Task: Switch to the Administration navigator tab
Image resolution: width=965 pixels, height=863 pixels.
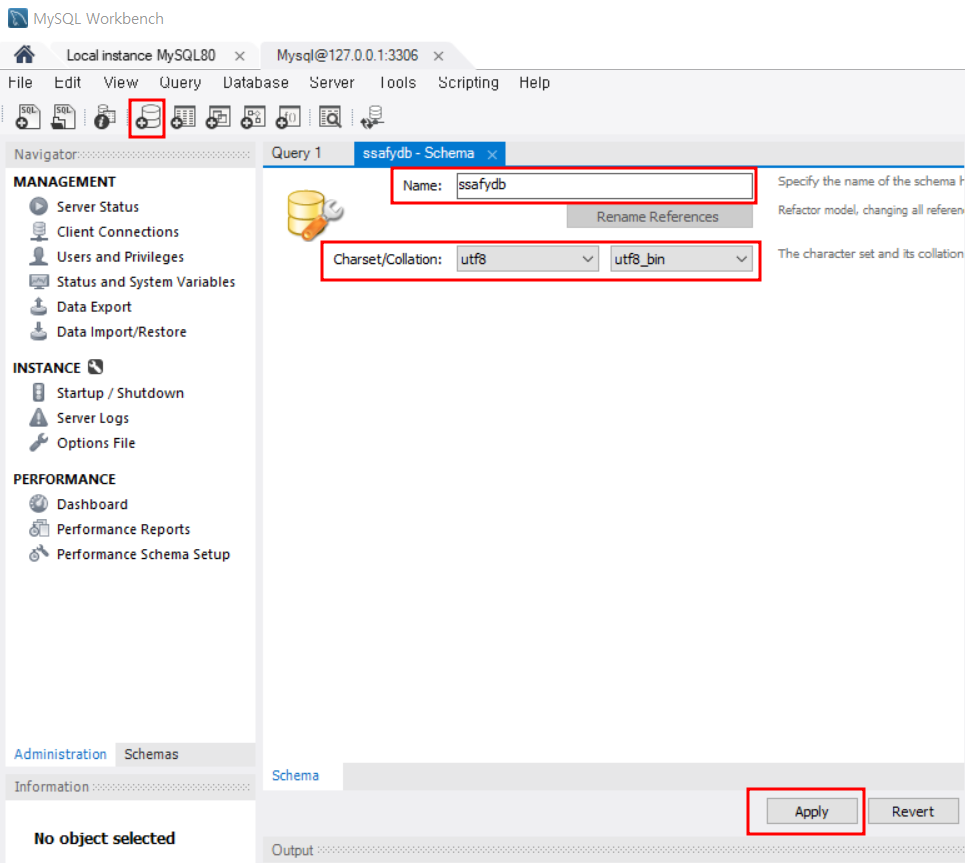Action: tap(60, 754)
